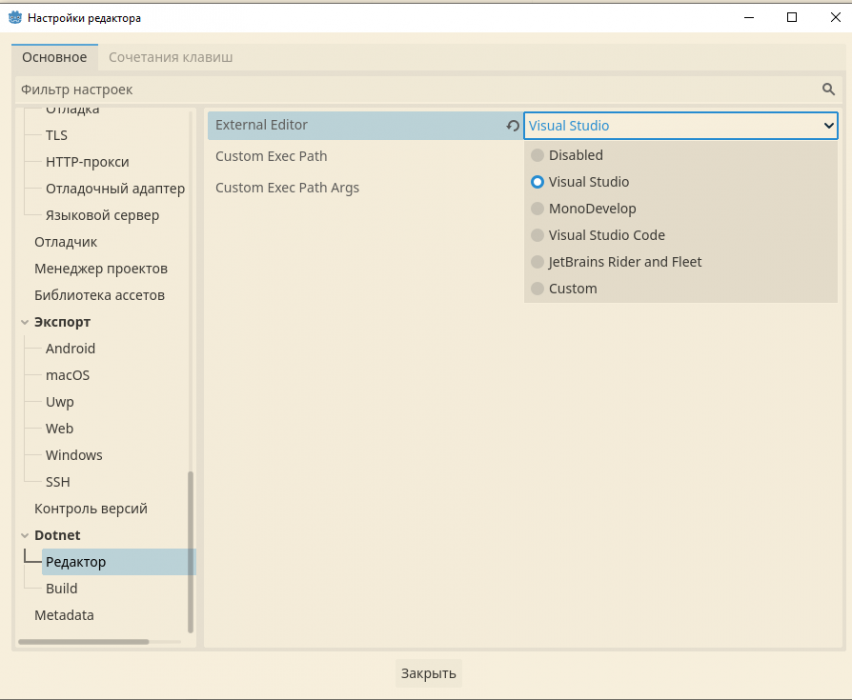
Task: Select Контроль версий in the sidebar
Action: [x=90, y=508]
